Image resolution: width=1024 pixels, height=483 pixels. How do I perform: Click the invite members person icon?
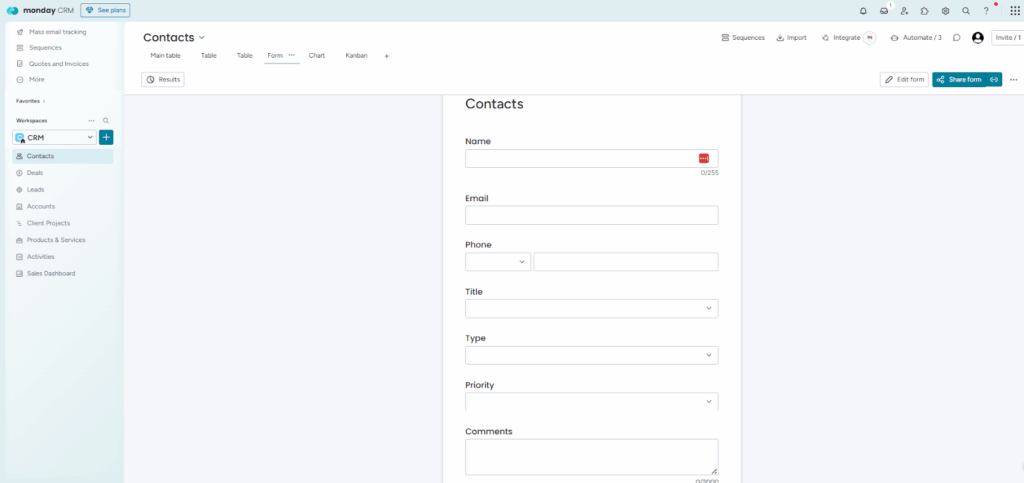click(904, 11)
